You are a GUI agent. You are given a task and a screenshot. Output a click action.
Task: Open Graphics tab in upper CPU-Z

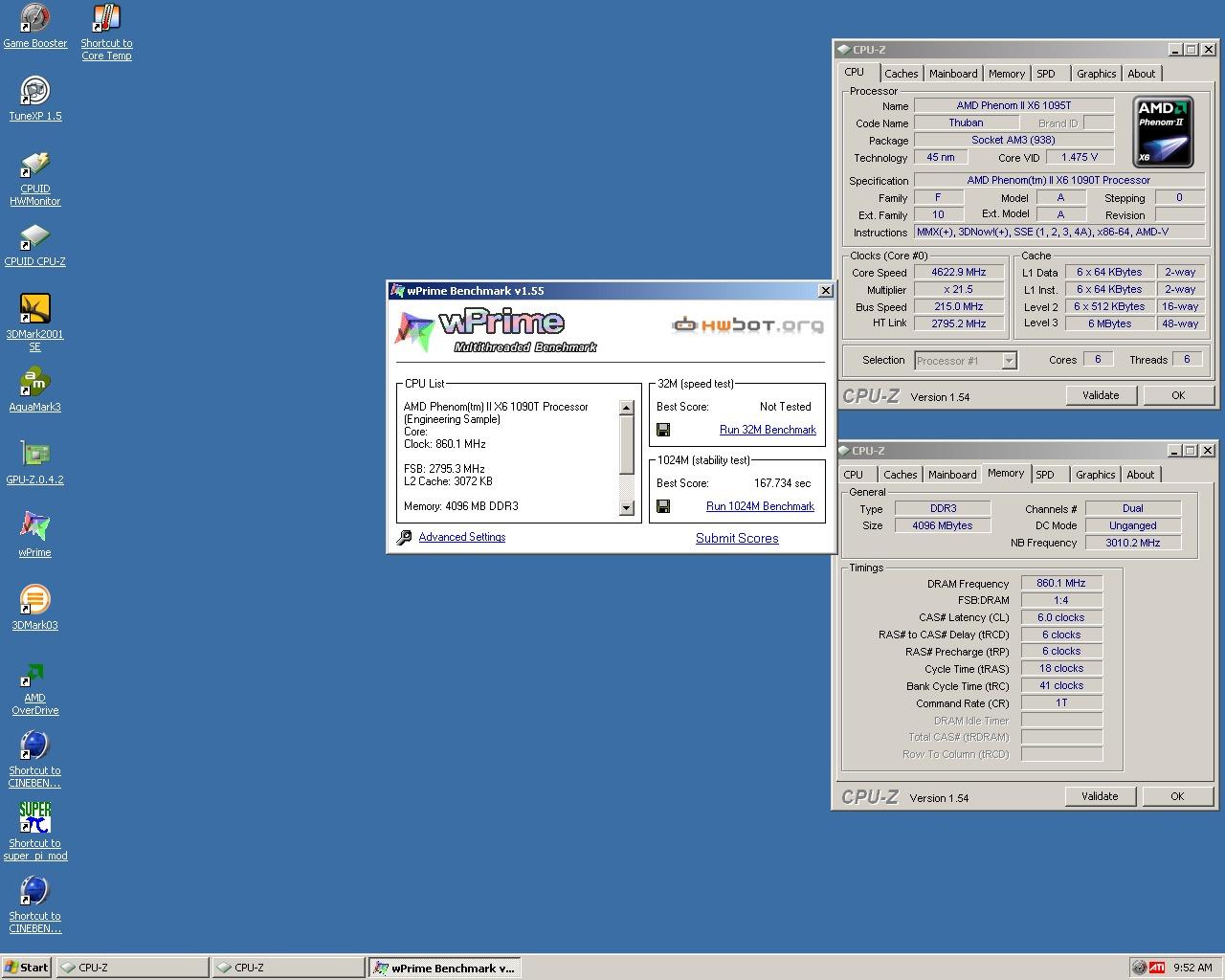(1096, 74)
